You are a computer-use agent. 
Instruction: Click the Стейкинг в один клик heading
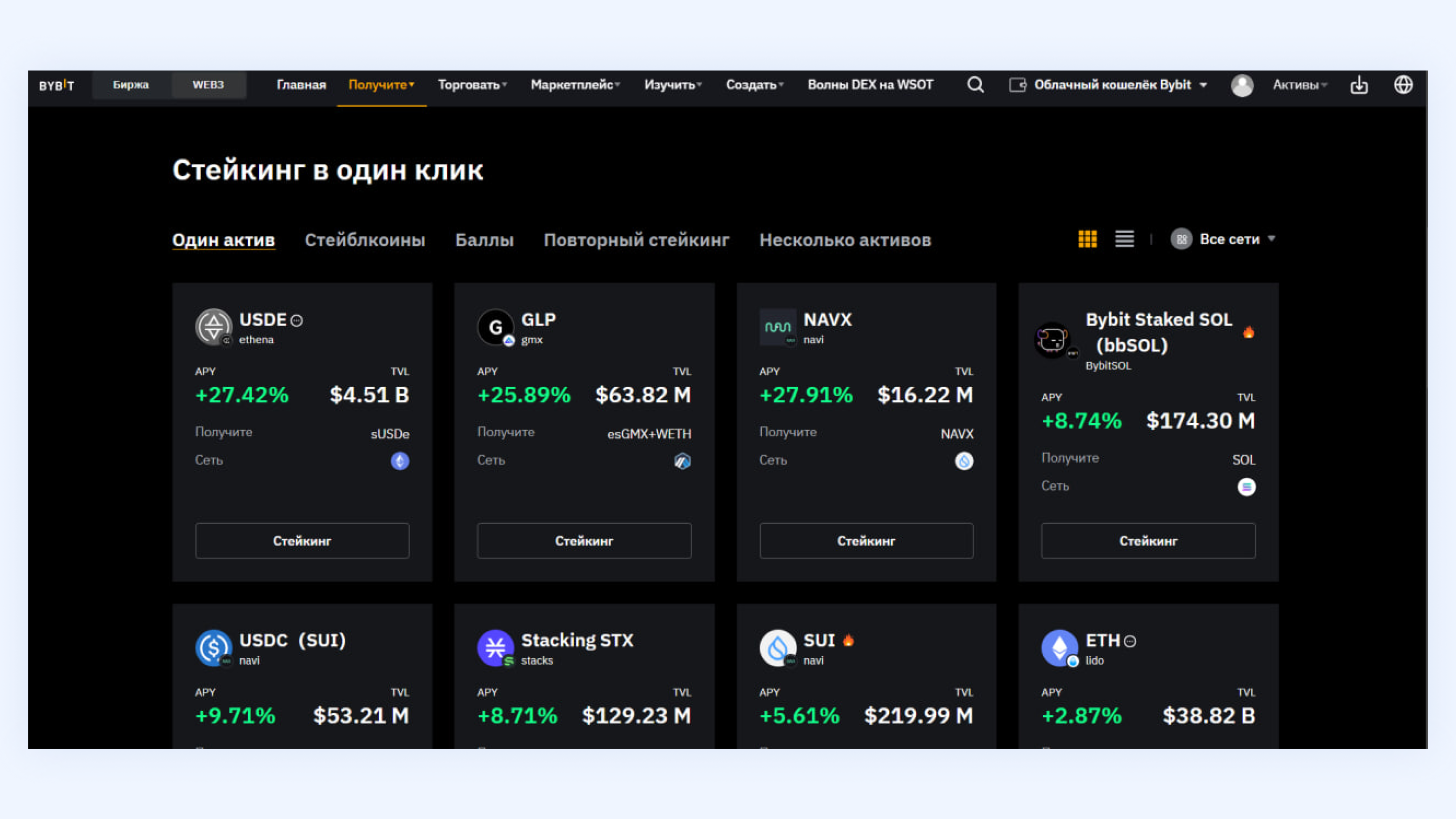(328, 169)
